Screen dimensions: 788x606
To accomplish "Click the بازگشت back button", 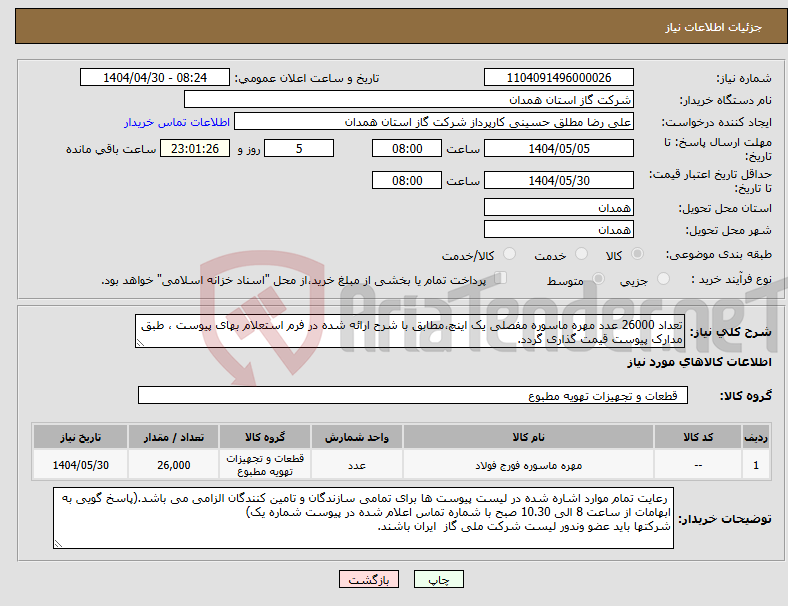I will point(369,579).
